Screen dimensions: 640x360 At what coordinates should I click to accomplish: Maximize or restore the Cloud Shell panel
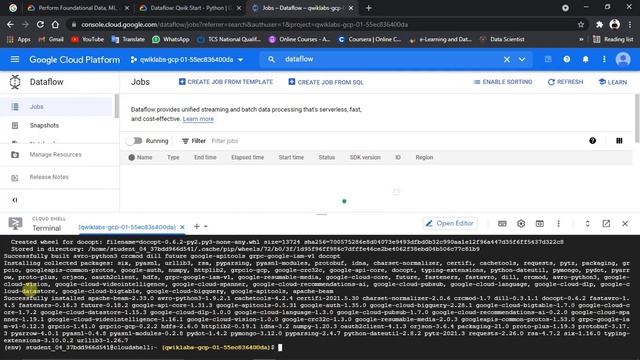coord(587,224)
